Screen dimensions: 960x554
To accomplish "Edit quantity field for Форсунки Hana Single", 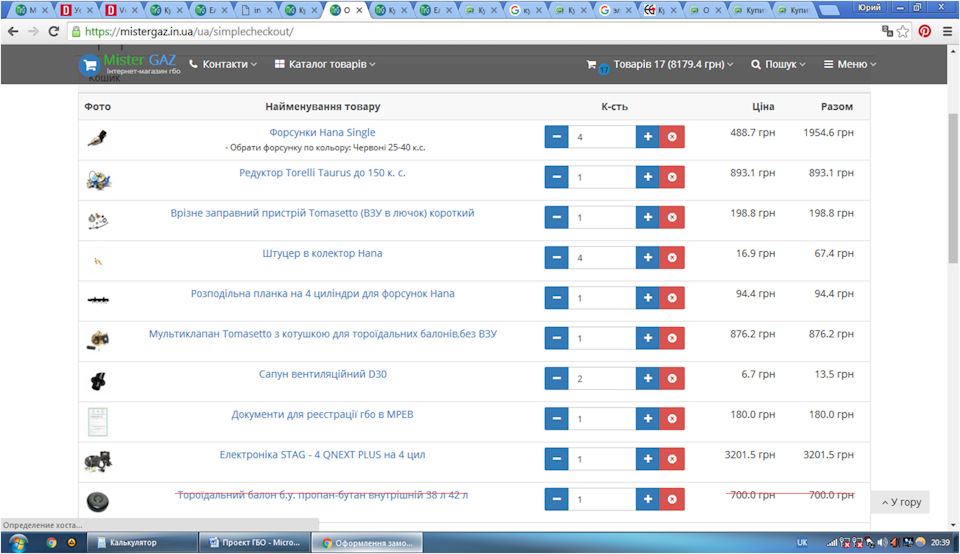I will click(x=602, y=137).
